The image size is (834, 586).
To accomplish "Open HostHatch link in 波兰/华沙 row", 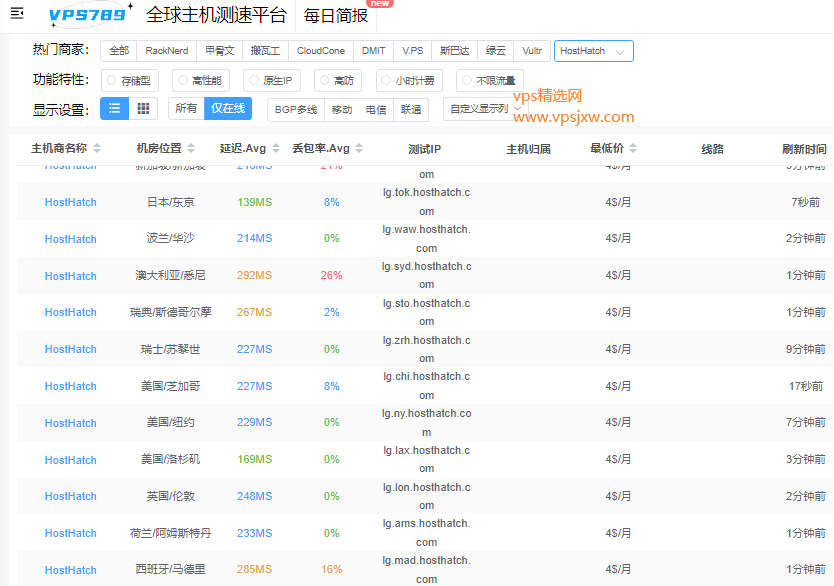I will (x=71, y=239).
